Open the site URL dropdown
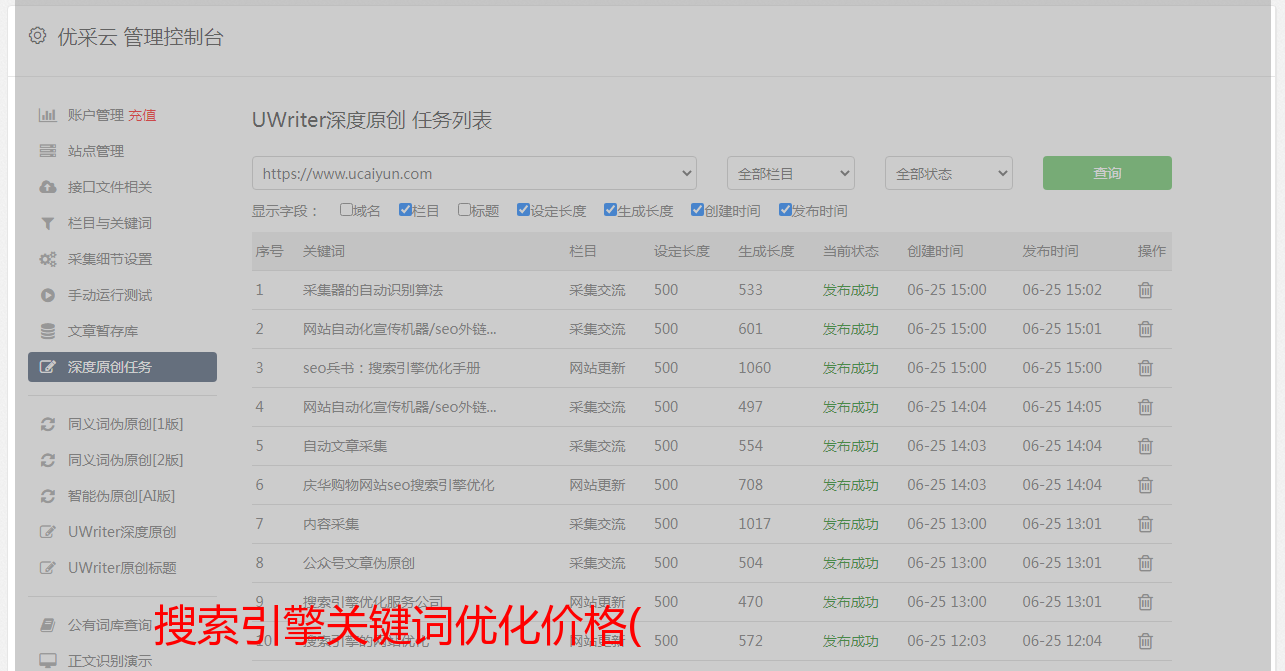The width and height of the screenshot is (1285, 671). pyautogui.click(x=474, y=173)
